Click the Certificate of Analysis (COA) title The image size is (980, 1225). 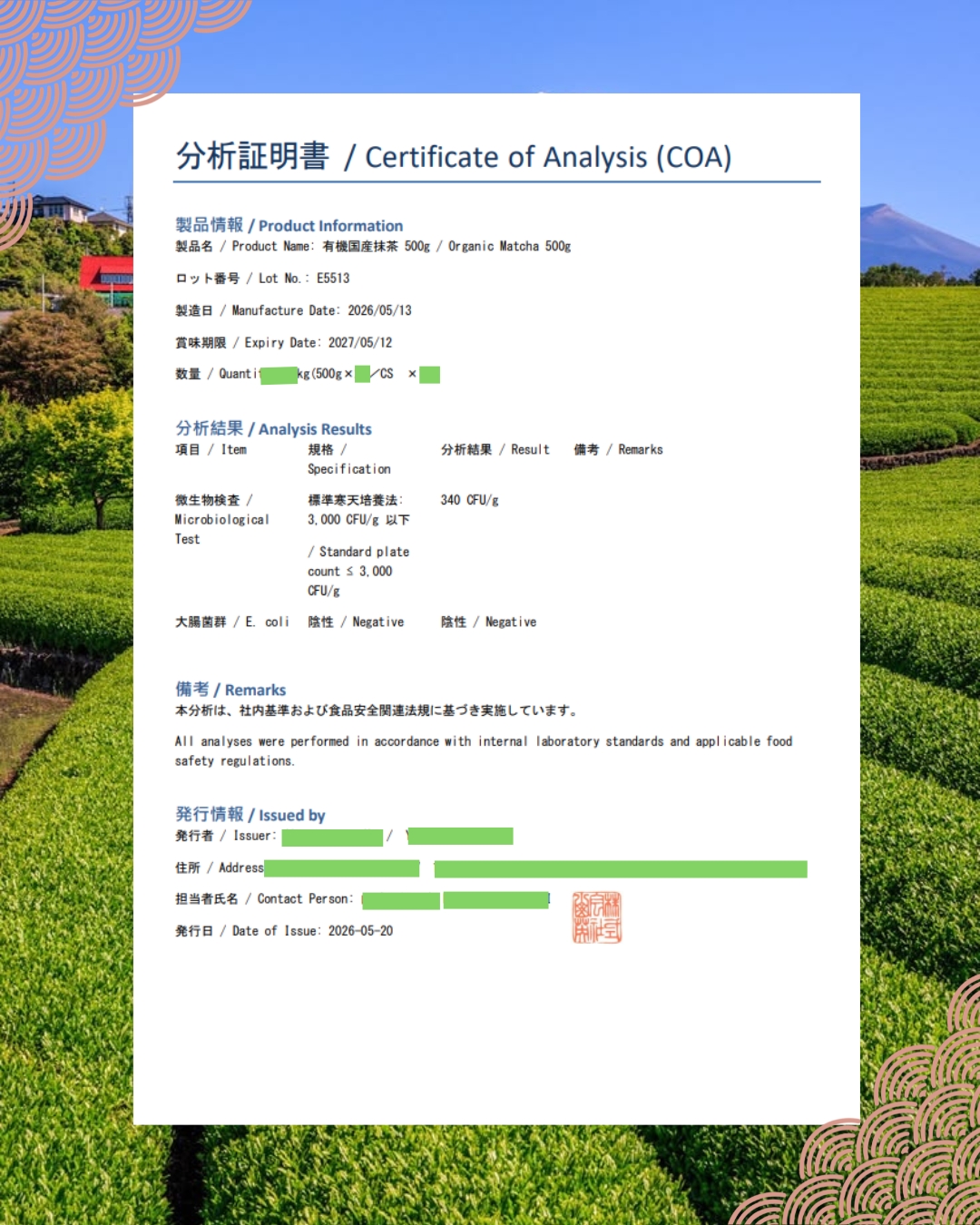pyautogui.click(x=454, y=156)
